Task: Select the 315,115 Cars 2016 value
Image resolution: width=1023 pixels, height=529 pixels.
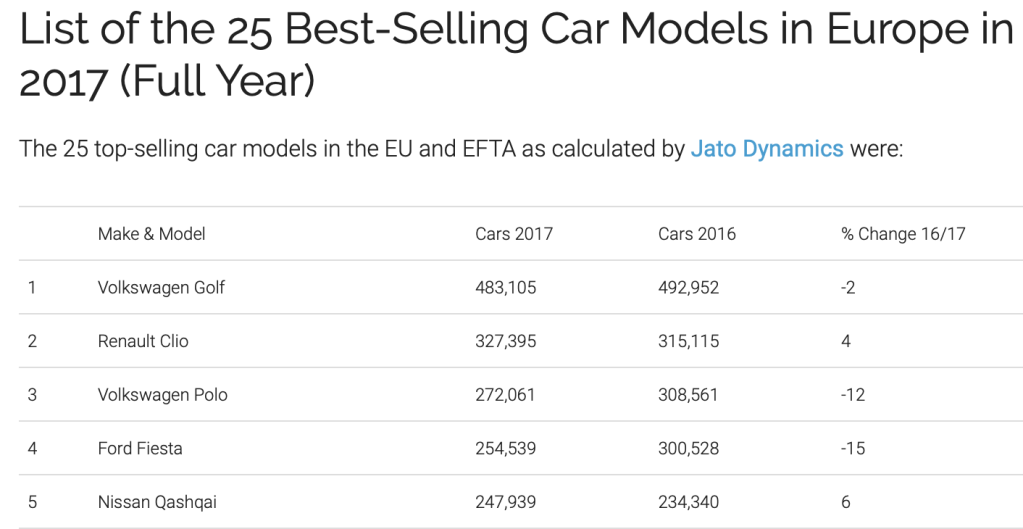Action: (x=688, y=341)
